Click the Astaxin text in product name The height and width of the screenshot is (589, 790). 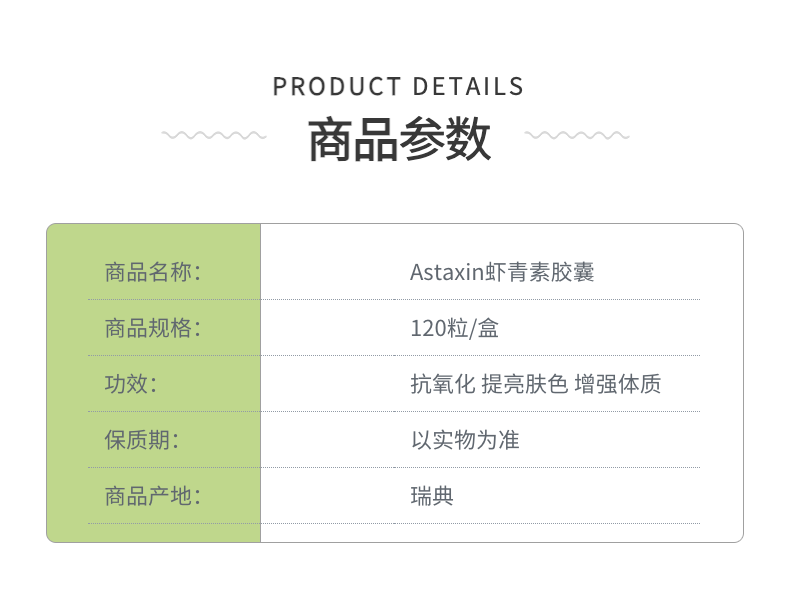(x=446, y=272)
